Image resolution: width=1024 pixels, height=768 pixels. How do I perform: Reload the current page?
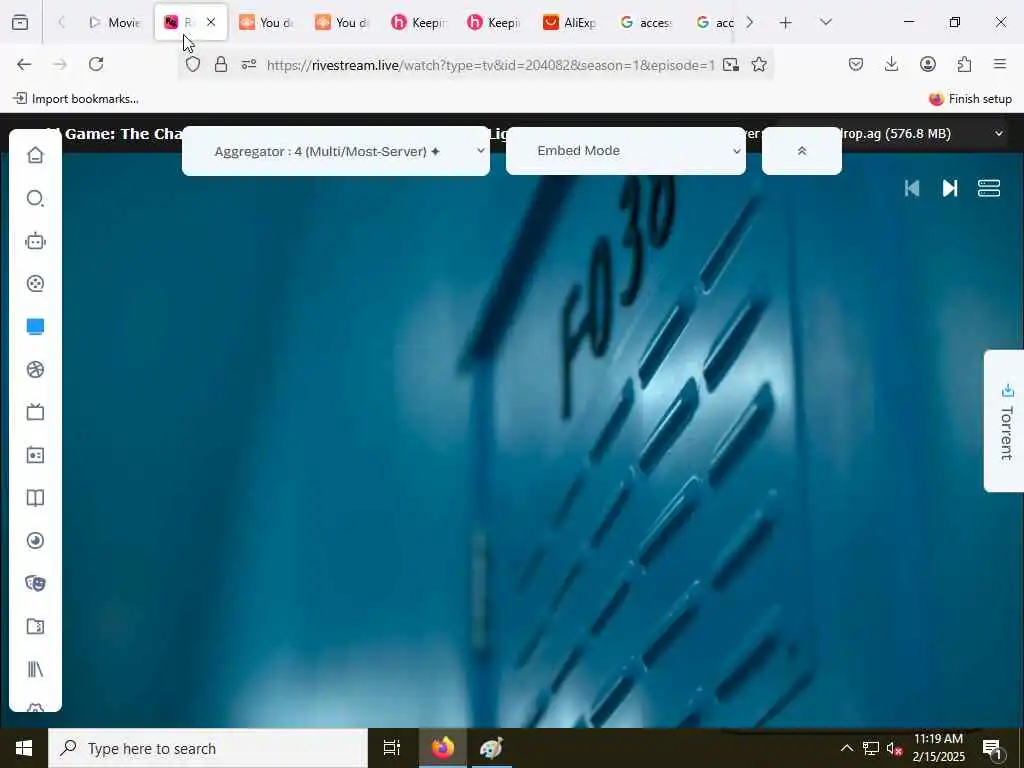tap(96, 64)
